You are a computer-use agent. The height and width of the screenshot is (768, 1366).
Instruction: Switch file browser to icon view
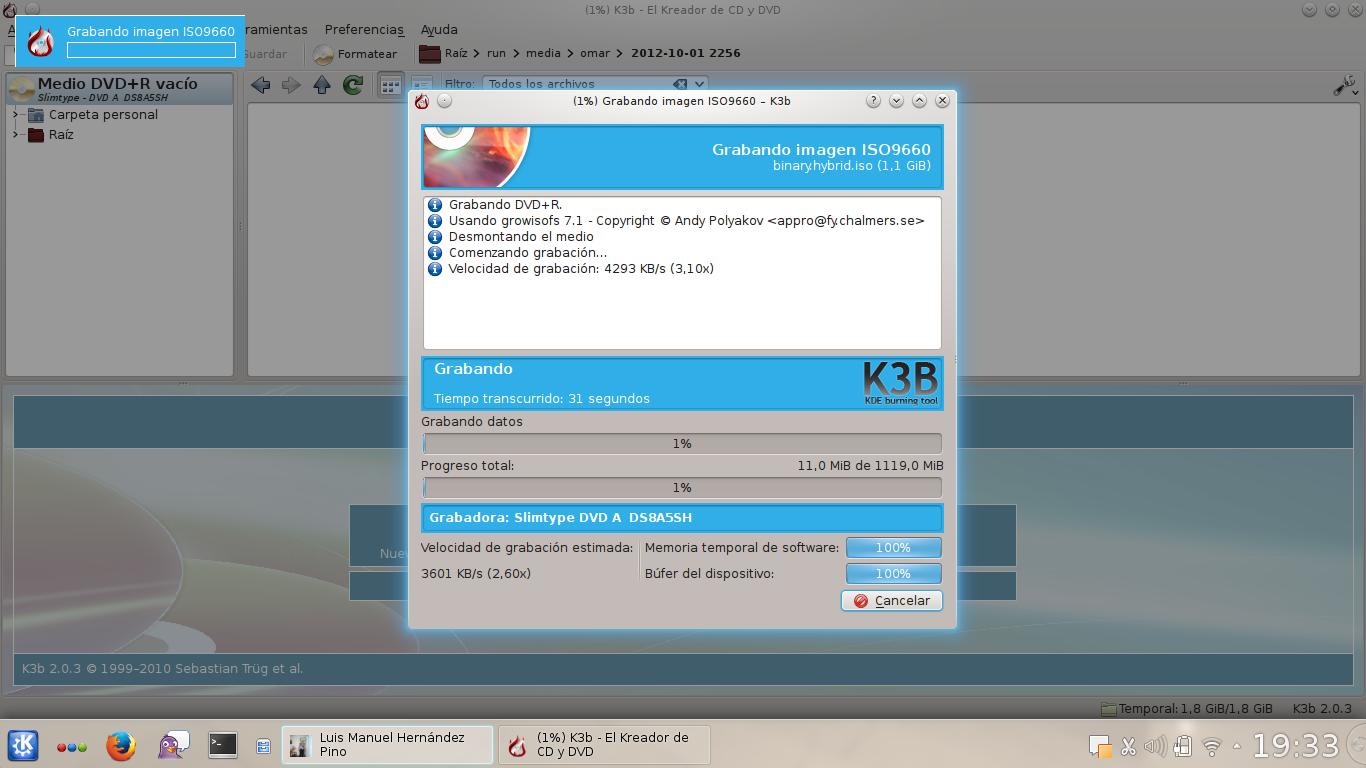coord(391,85)
